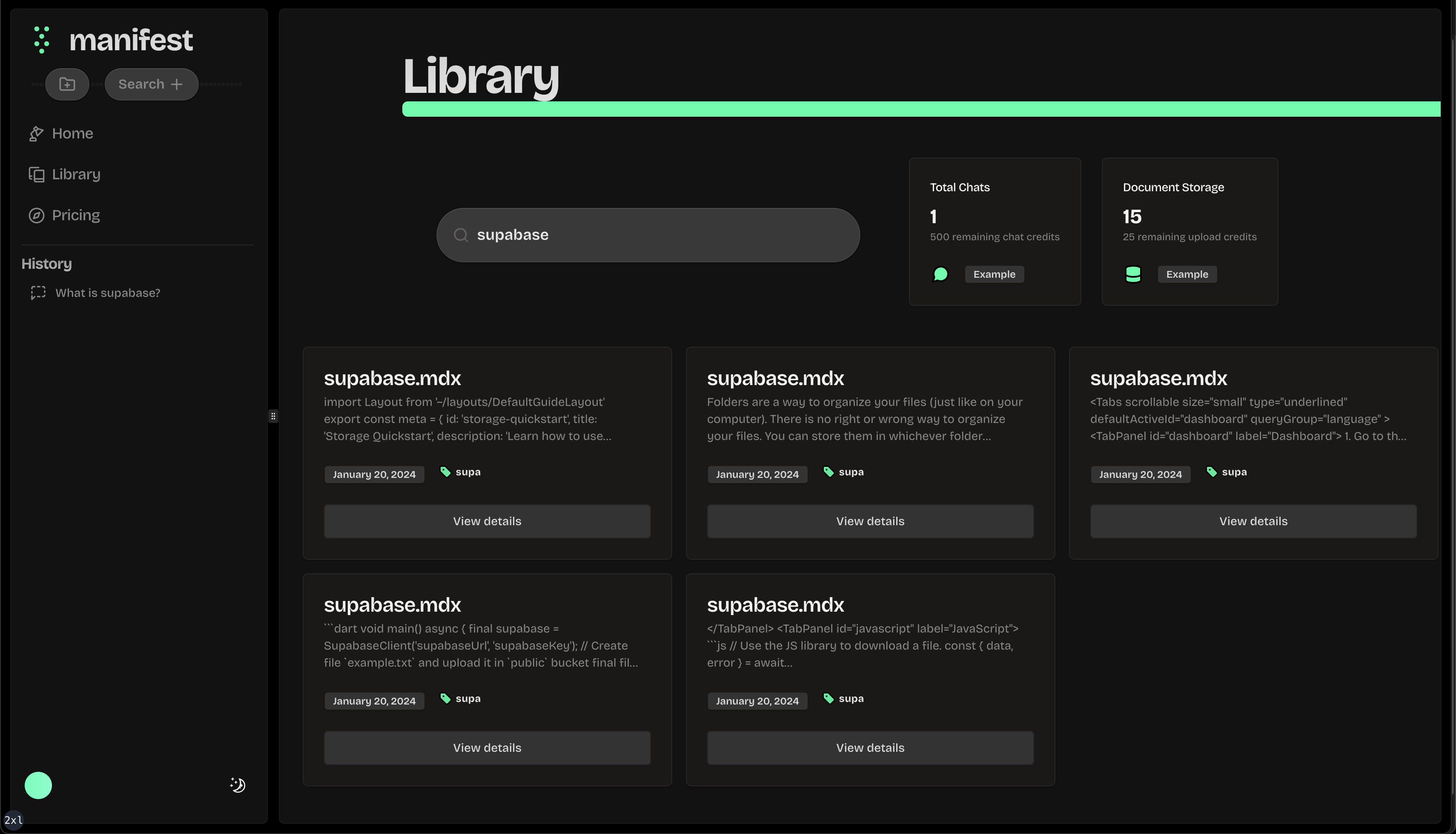Click supabase.mdx title on 'Folders are a way' card

point(776,378)
